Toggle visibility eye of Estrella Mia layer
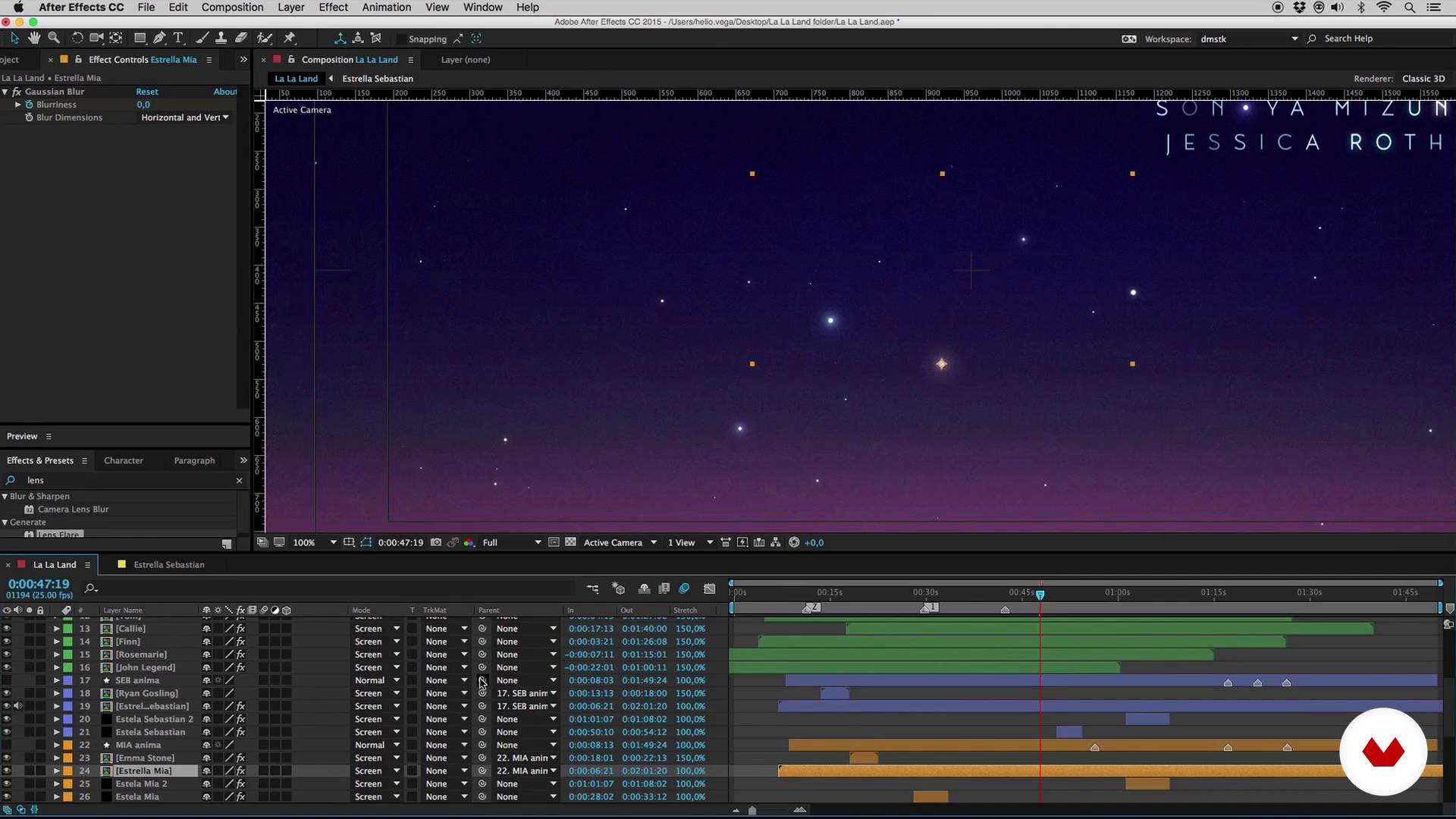Viewport: 1456px width, 819px height. pos(7,770)
